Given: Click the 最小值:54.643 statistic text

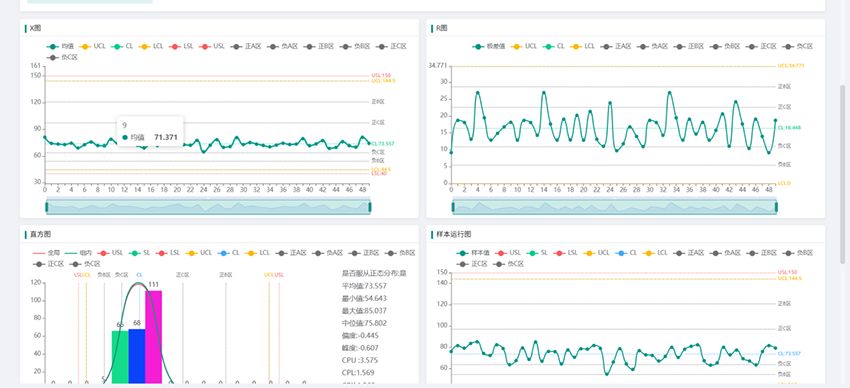Looking at the screenshot, I should point(364,299).
